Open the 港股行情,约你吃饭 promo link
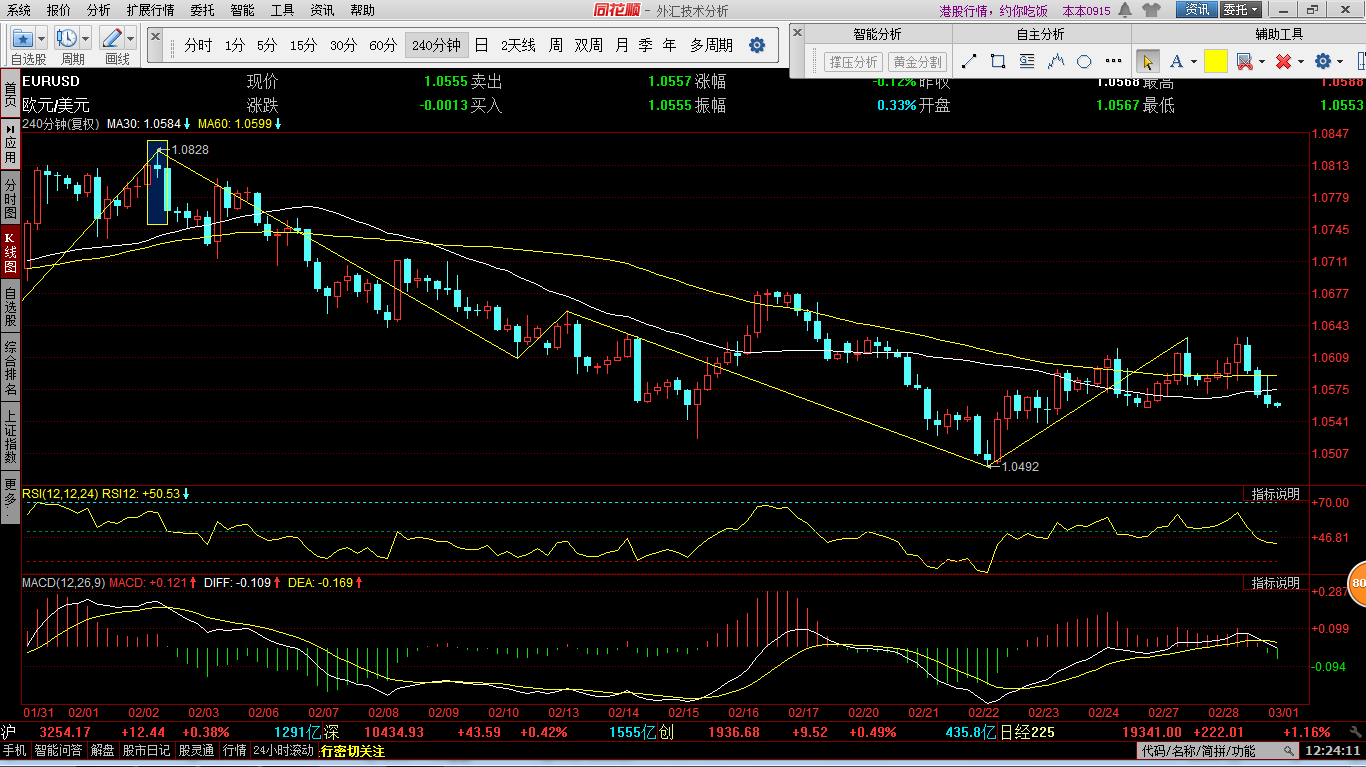The height and width of the screenshot is (767, 1366). click(x=994, y=11)
